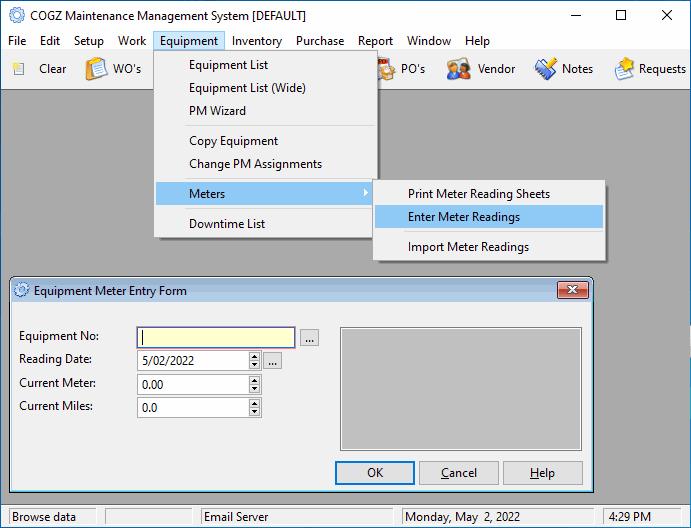Open the Purchase menu
Image resolution: width=691 pixels, height=528 pixels.
(x=320, y=41)
